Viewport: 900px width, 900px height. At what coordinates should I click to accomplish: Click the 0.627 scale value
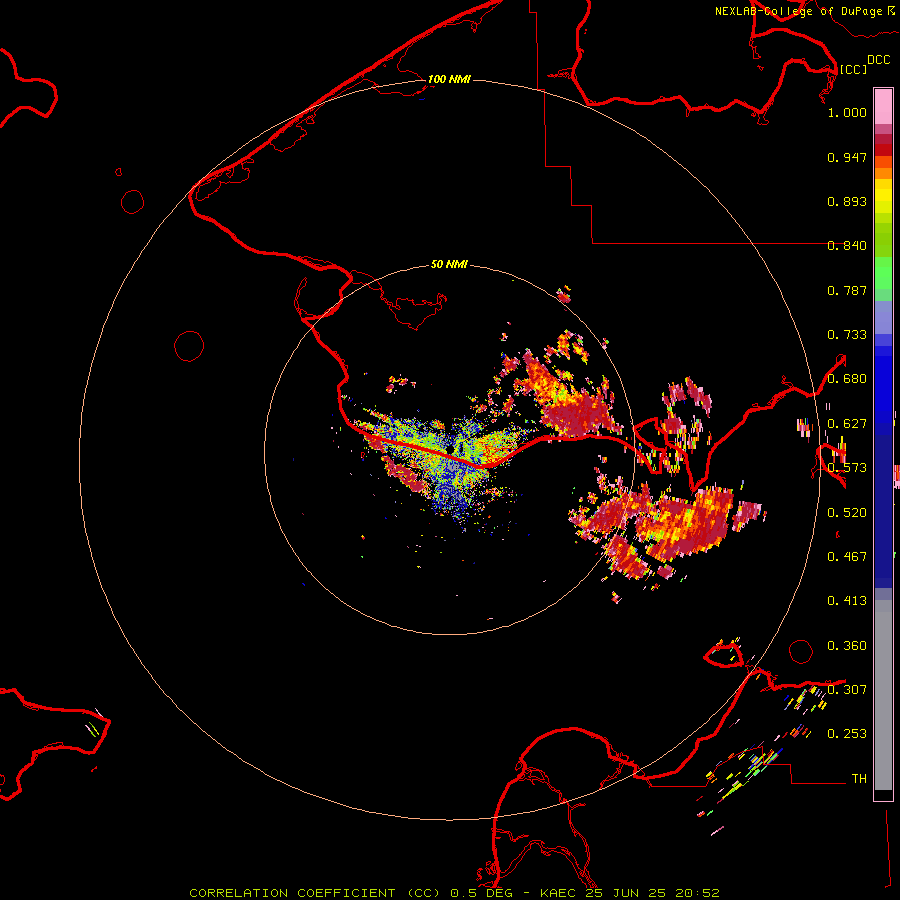coord(847,424)
